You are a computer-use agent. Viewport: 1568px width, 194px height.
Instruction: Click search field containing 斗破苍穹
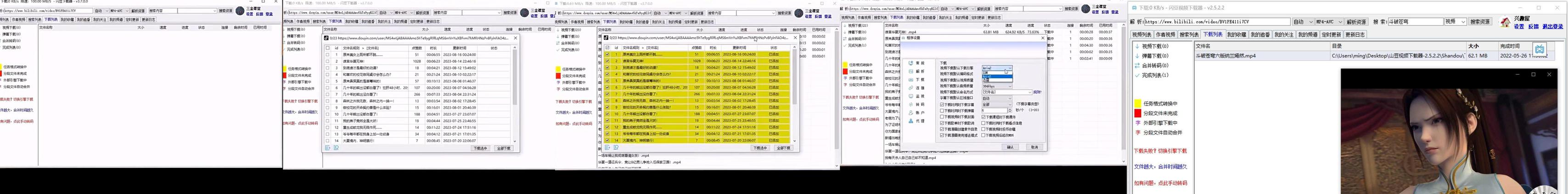[1416, 21]
